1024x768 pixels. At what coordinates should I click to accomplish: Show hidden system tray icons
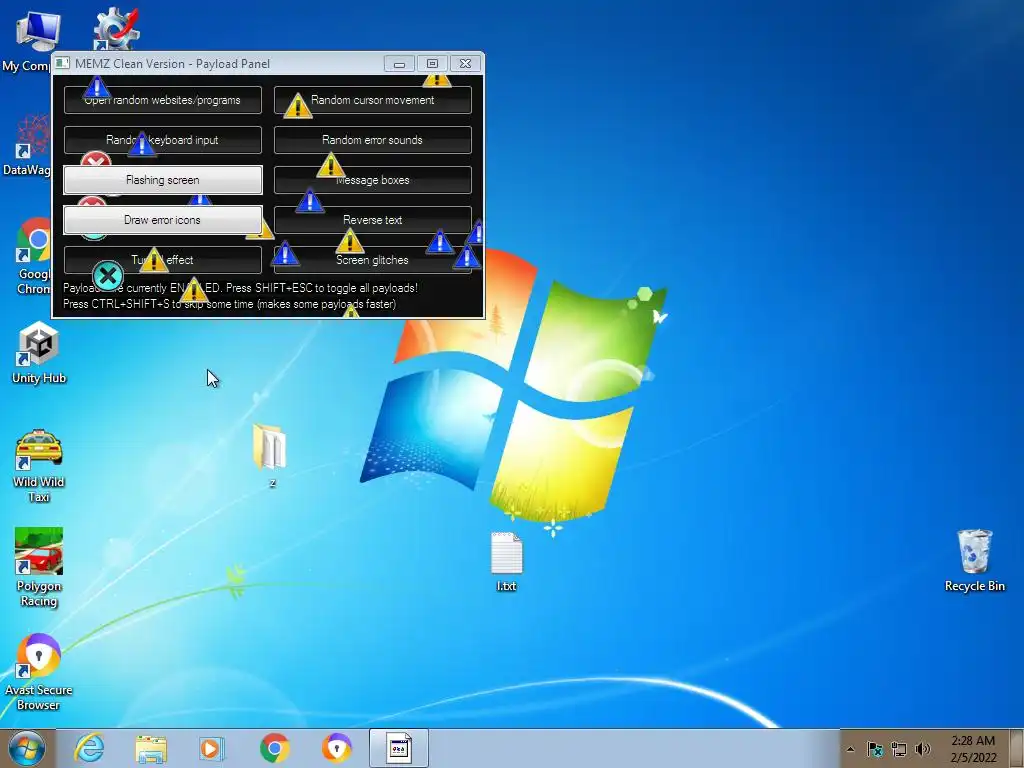(850, 749)
